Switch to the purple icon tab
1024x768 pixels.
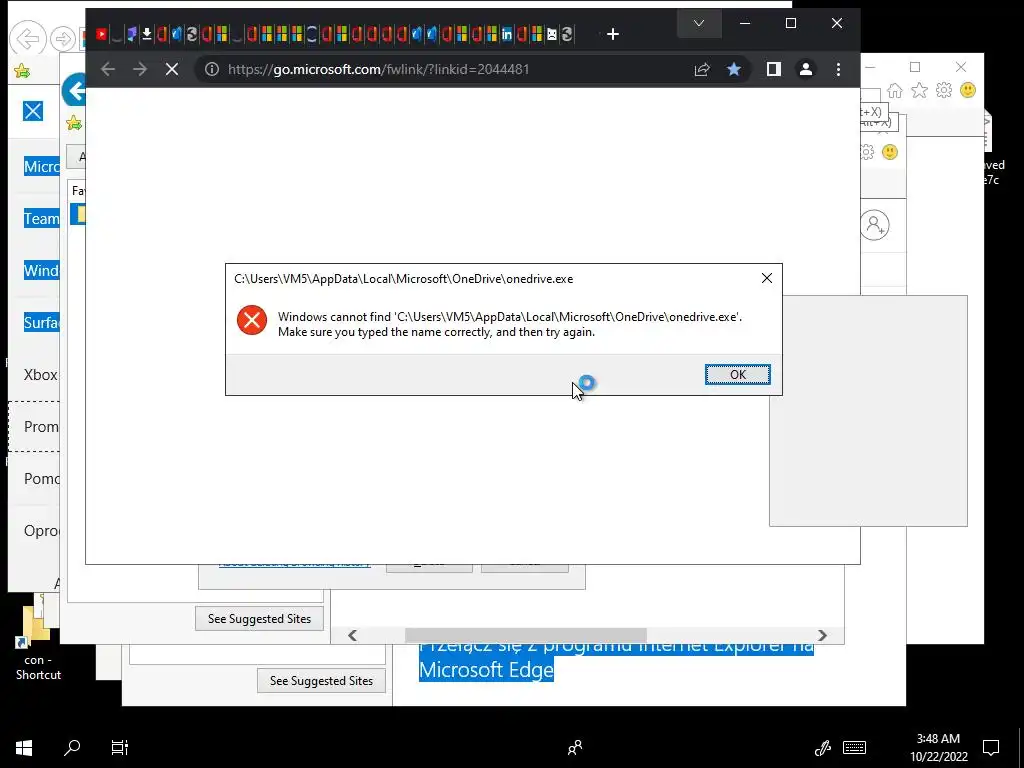point(131,34)
